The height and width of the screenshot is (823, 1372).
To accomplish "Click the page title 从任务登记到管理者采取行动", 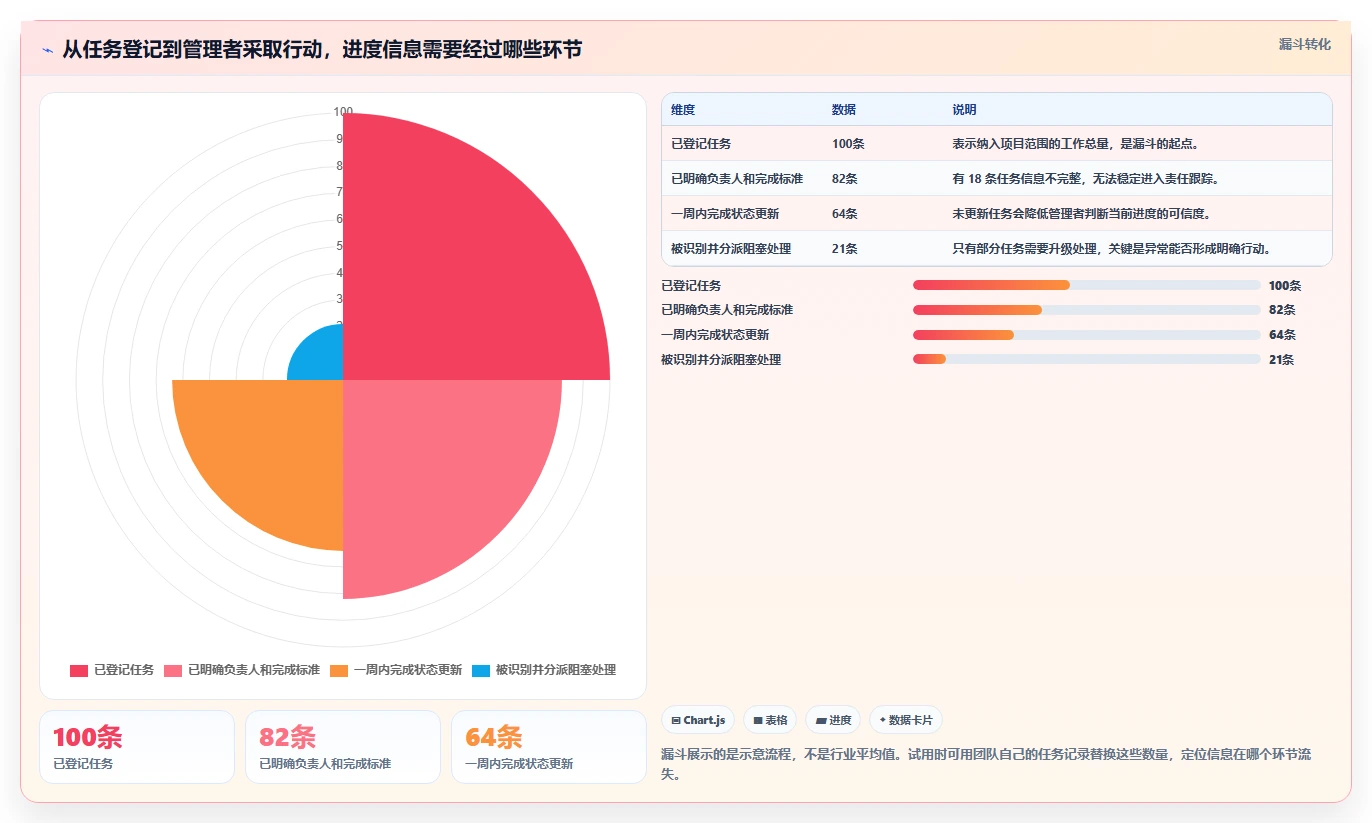I will (x=322, y=50).
